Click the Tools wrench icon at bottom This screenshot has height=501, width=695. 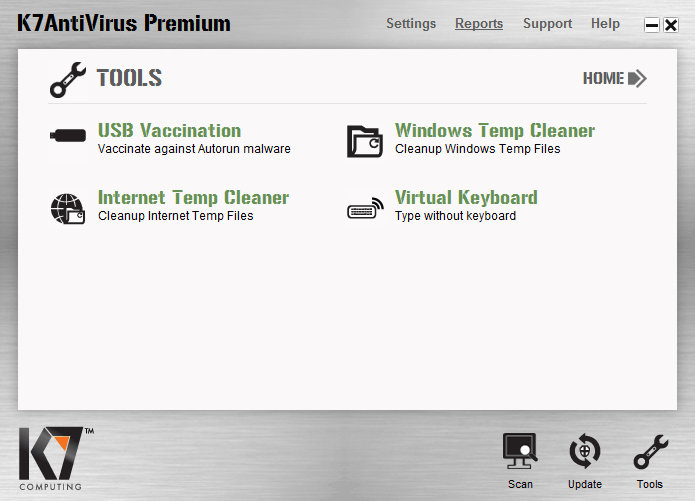pyautogui.click(x=650, y=452)
